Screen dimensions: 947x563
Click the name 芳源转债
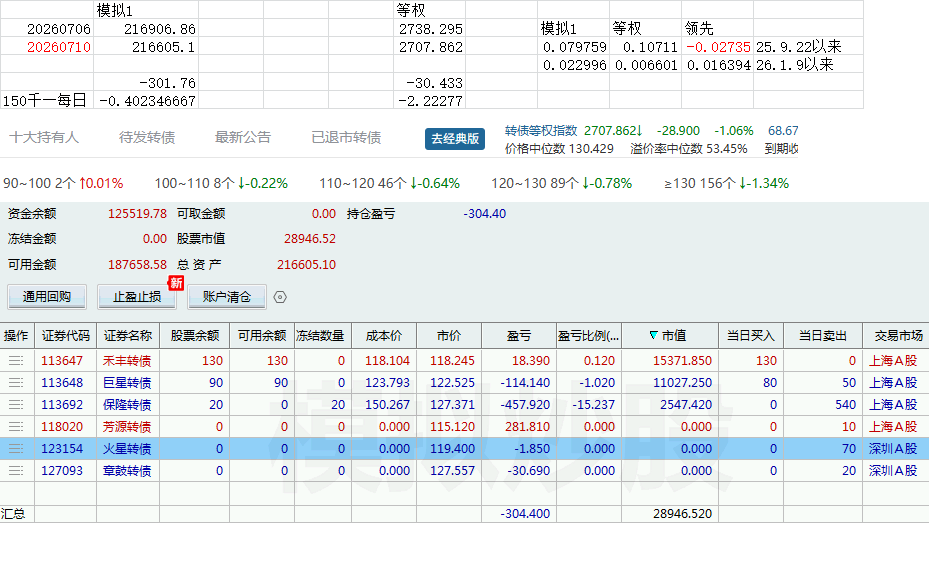pyautogui.click(x=127, y=426)
